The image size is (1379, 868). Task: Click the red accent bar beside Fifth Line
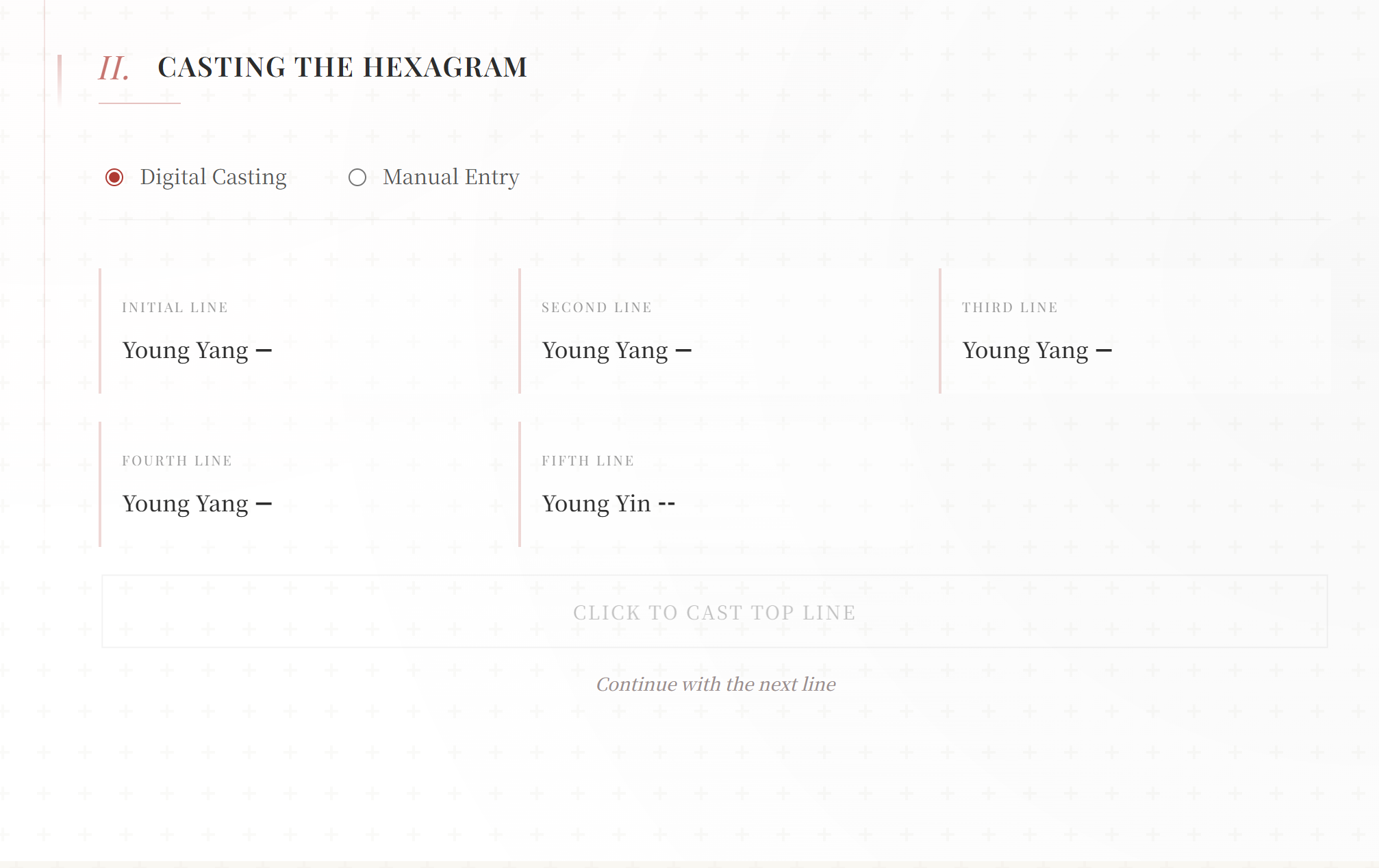point(520,483)
